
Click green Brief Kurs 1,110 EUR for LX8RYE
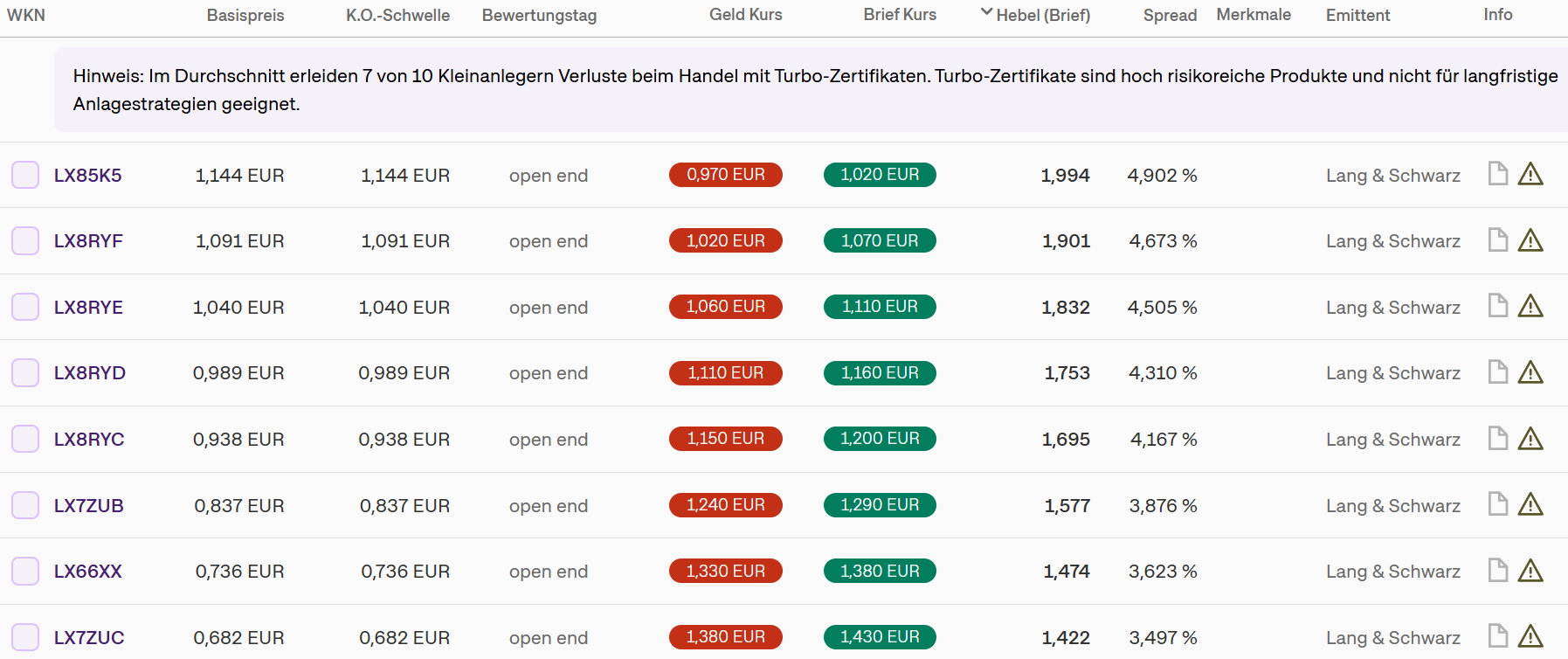880,307
